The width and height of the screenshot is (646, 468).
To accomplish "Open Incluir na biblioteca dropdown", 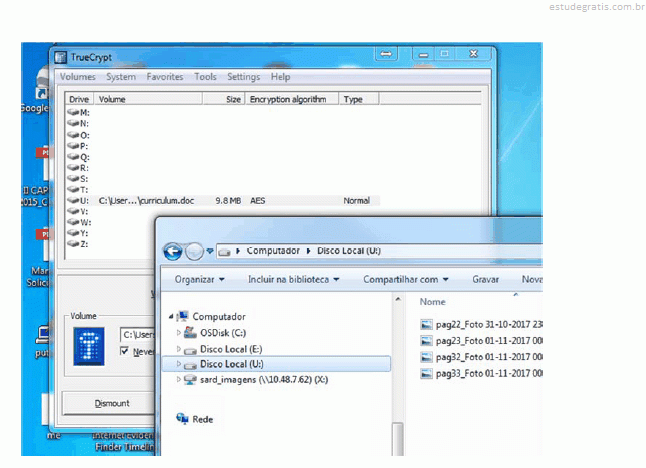I will 293,279.
